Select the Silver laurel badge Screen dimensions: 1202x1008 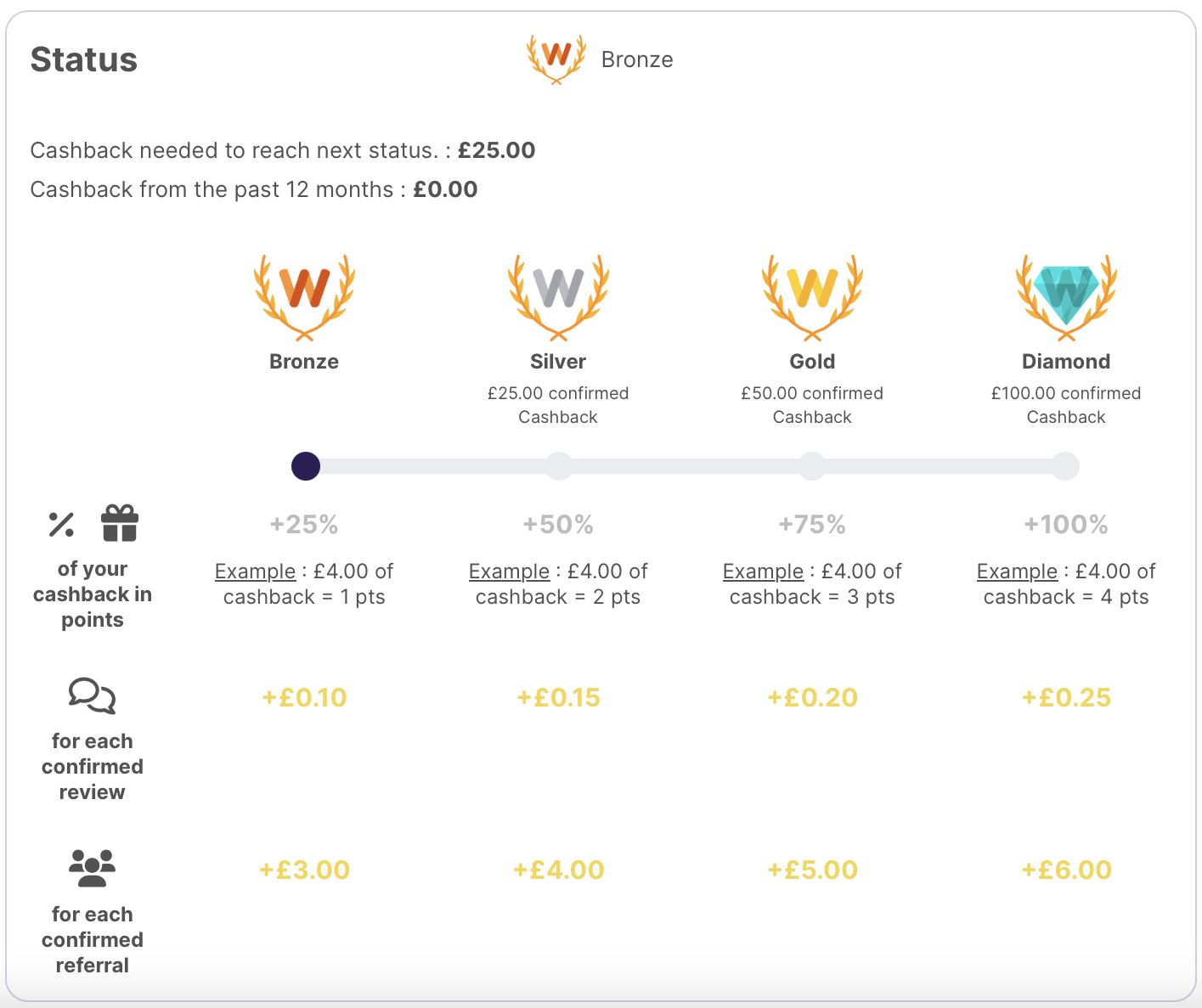click(558, 297)
